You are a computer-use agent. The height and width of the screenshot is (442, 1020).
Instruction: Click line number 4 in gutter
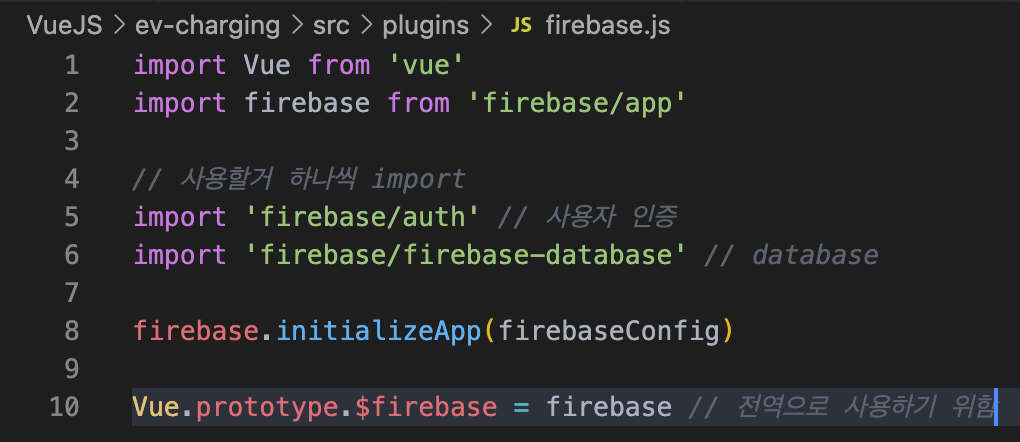click(x=72, y=179)
